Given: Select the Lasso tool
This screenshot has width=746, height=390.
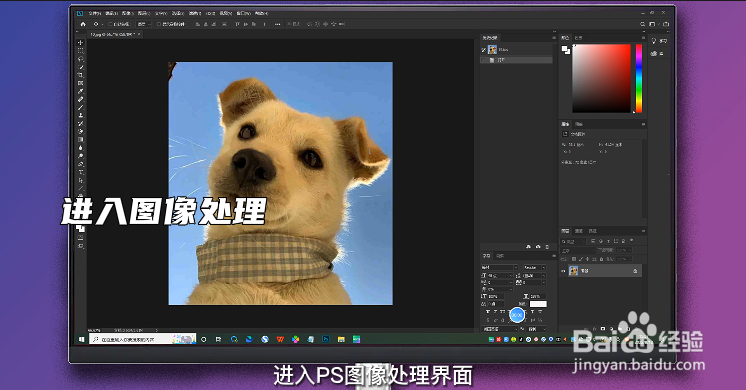Looking at the screenshot, I should pos(80,58).
